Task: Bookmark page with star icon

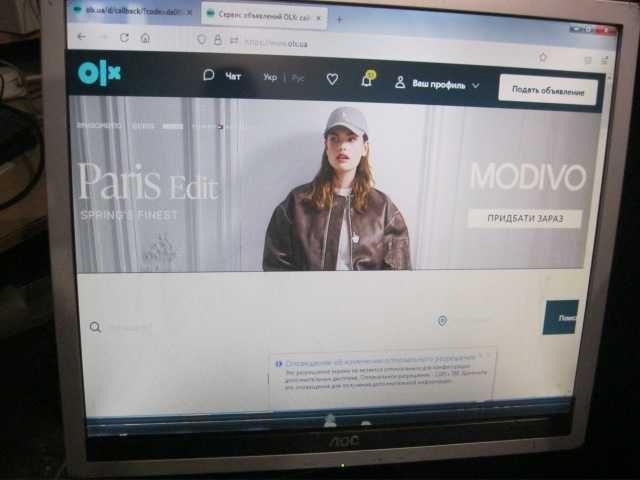Action: pos(542,57)
